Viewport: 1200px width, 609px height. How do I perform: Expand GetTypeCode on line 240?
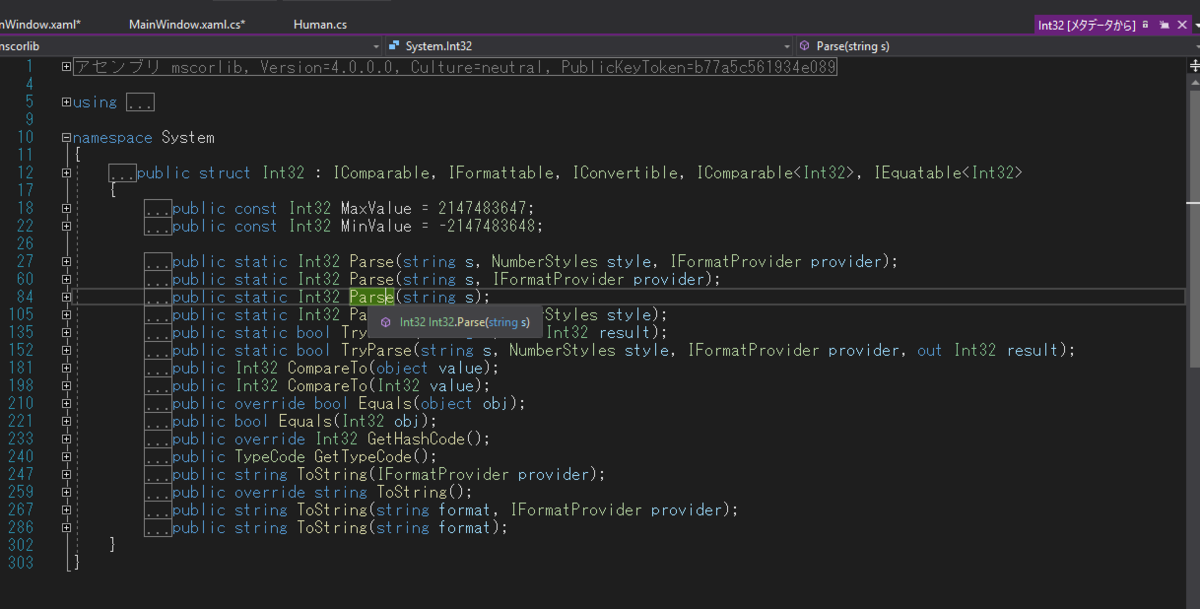66,456
